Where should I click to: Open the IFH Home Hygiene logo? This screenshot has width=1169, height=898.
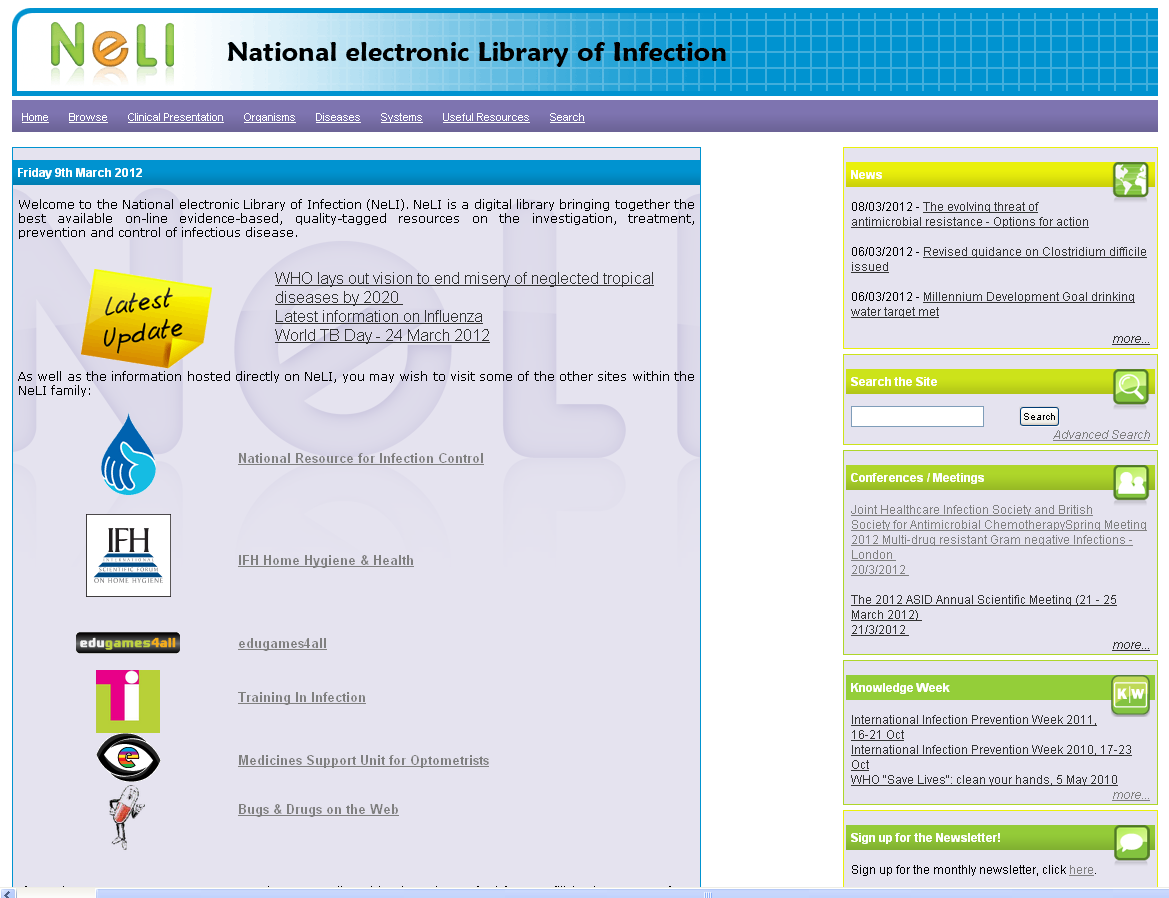click(128, 555)
